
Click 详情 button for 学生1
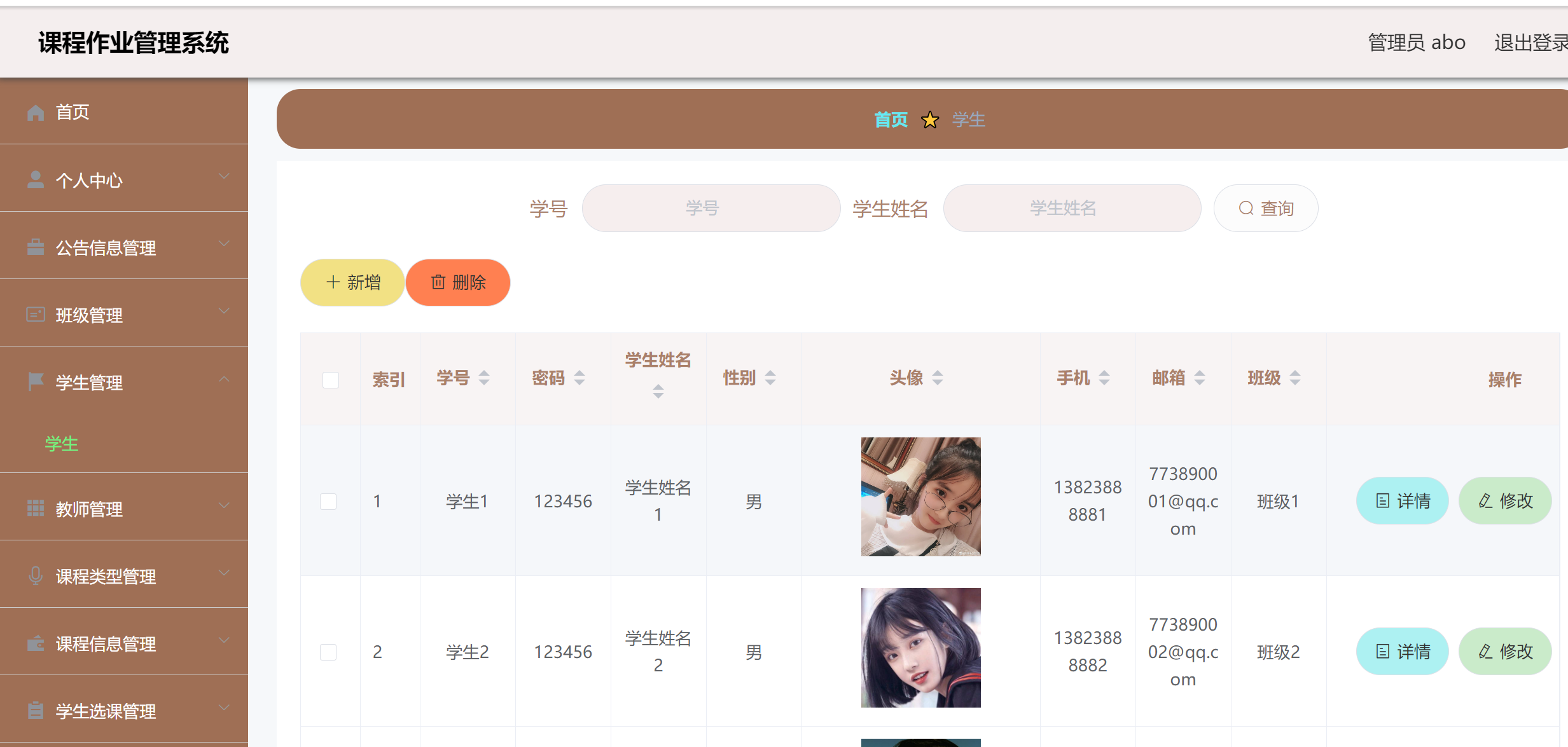click(1402, 501)
